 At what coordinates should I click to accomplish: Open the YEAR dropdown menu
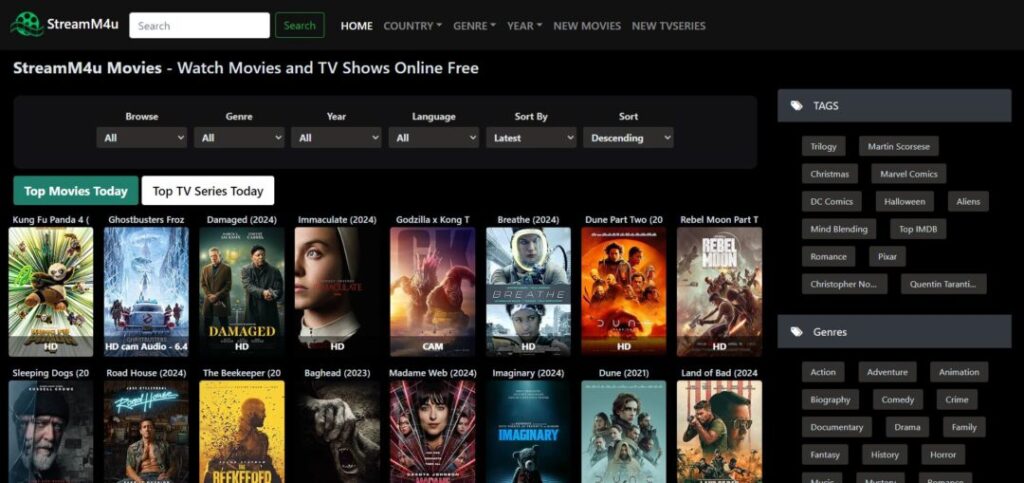tap(525, 26)
